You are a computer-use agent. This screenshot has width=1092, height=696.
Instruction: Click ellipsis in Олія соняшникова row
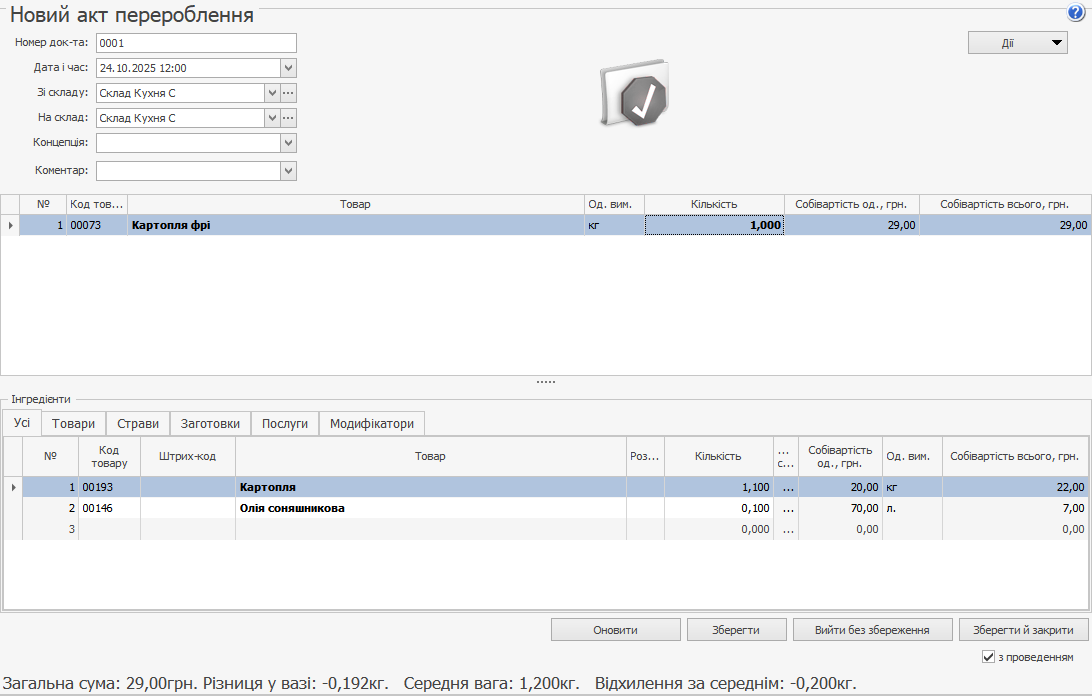(x=787, y=508)
